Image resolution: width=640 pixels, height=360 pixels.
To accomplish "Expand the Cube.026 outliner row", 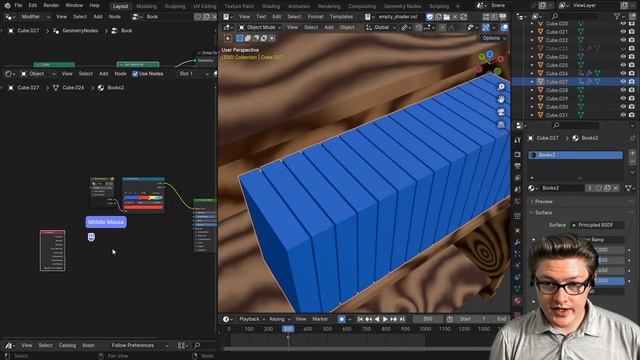I will click(532, 73).
